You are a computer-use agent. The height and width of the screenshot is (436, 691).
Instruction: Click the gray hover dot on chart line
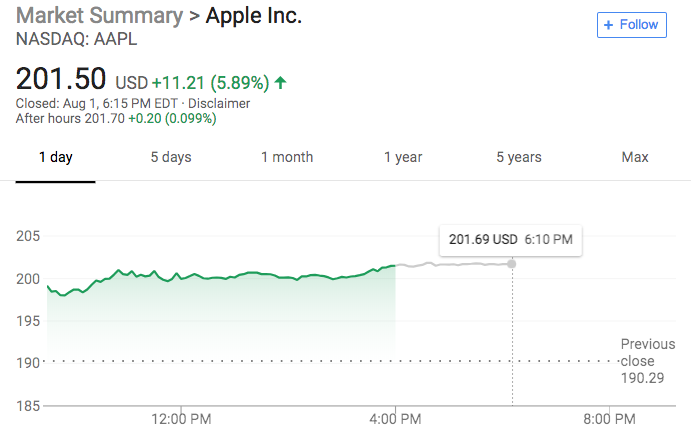[513, 264]
